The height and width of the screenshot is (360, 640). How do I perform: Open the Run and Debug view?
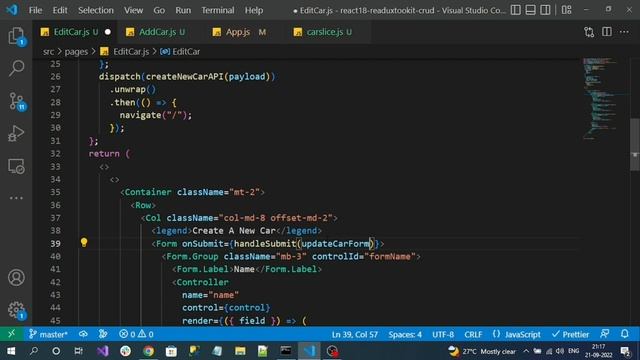pos(16,133)
